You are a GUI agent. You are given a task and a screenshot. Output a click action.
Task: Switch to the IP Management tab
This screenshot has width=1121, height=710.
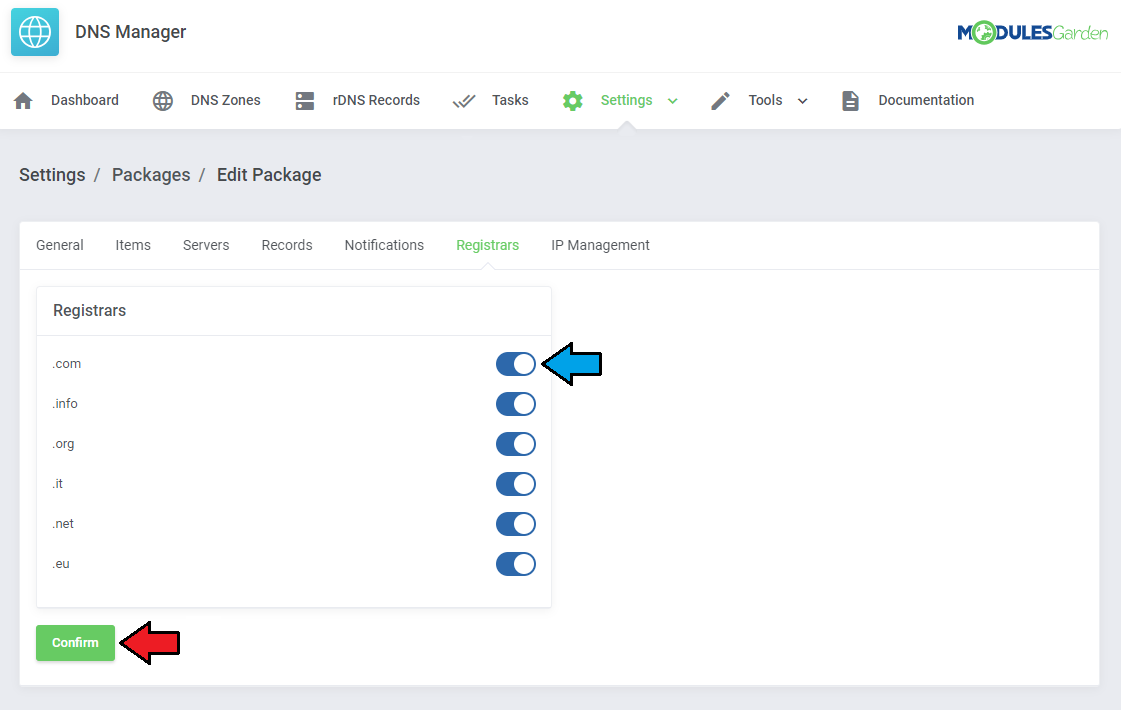point(600,245)
